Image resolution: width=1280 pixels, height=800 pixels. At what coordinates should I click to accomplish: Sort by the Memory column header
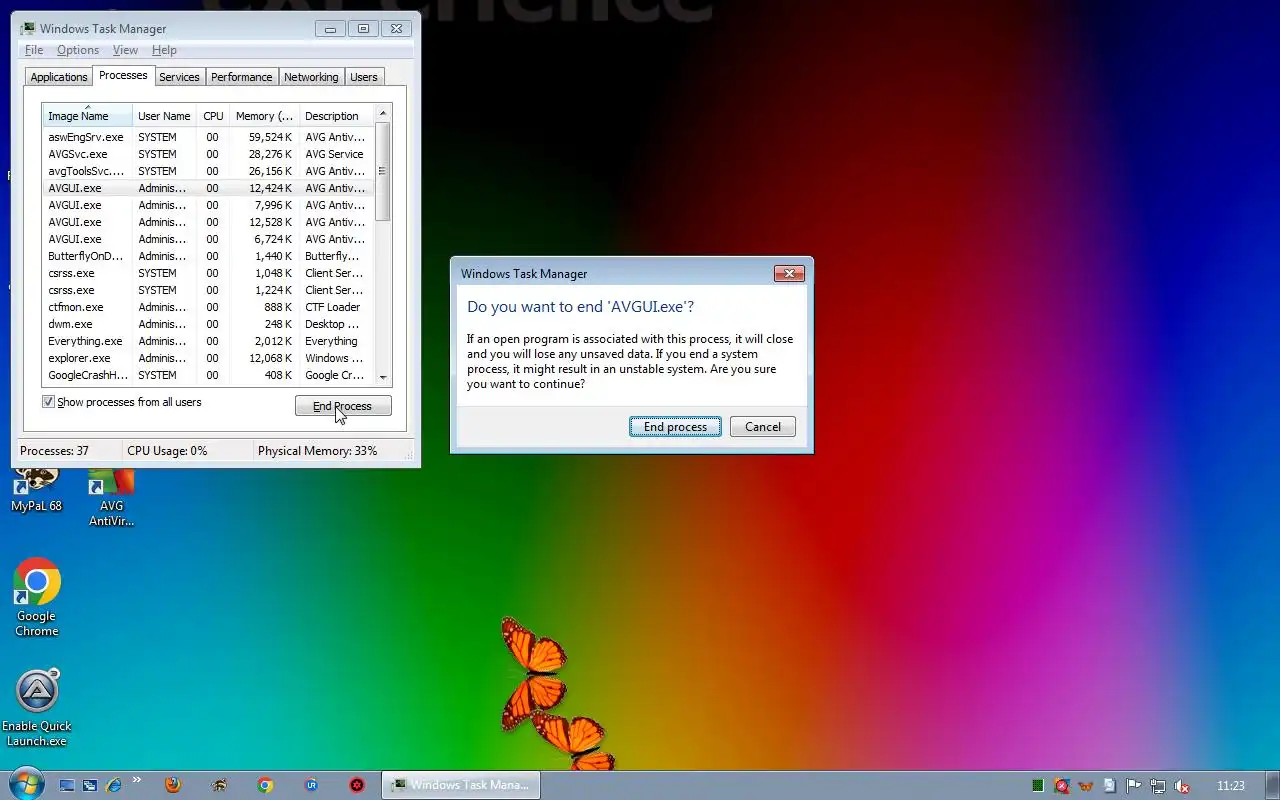point(264,116)
